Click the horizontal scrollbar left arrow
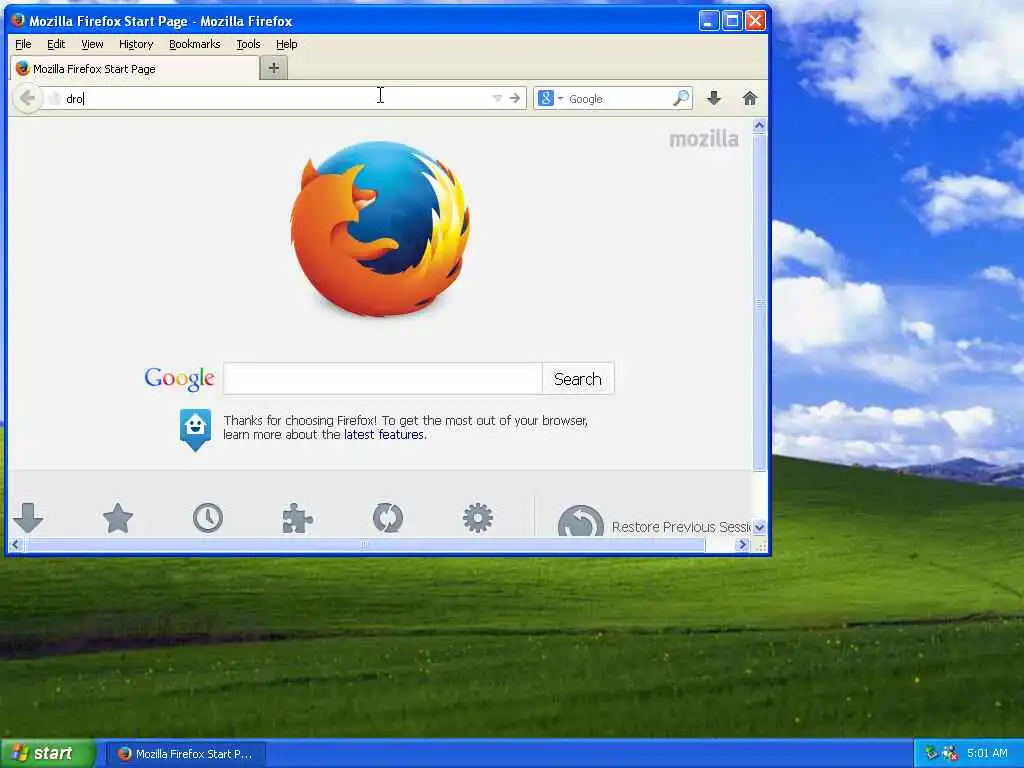Viewport: 1024px width, 768px height. 16,545
